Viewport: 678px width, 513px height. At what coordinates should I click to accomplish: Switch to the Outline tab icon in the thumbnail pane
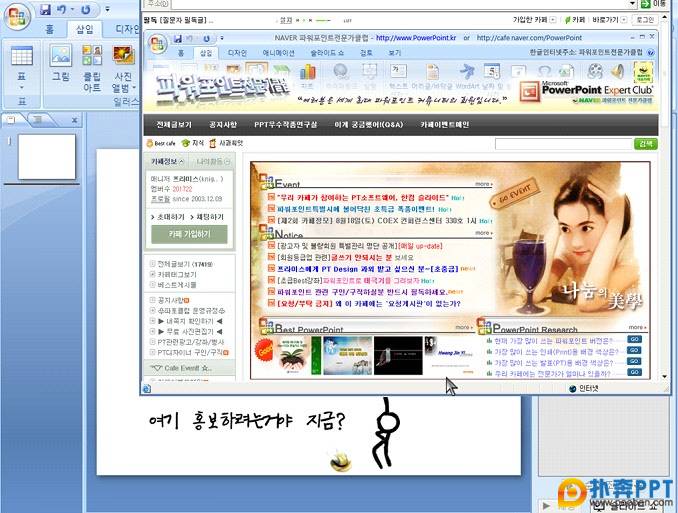click(x=38, y=120)
